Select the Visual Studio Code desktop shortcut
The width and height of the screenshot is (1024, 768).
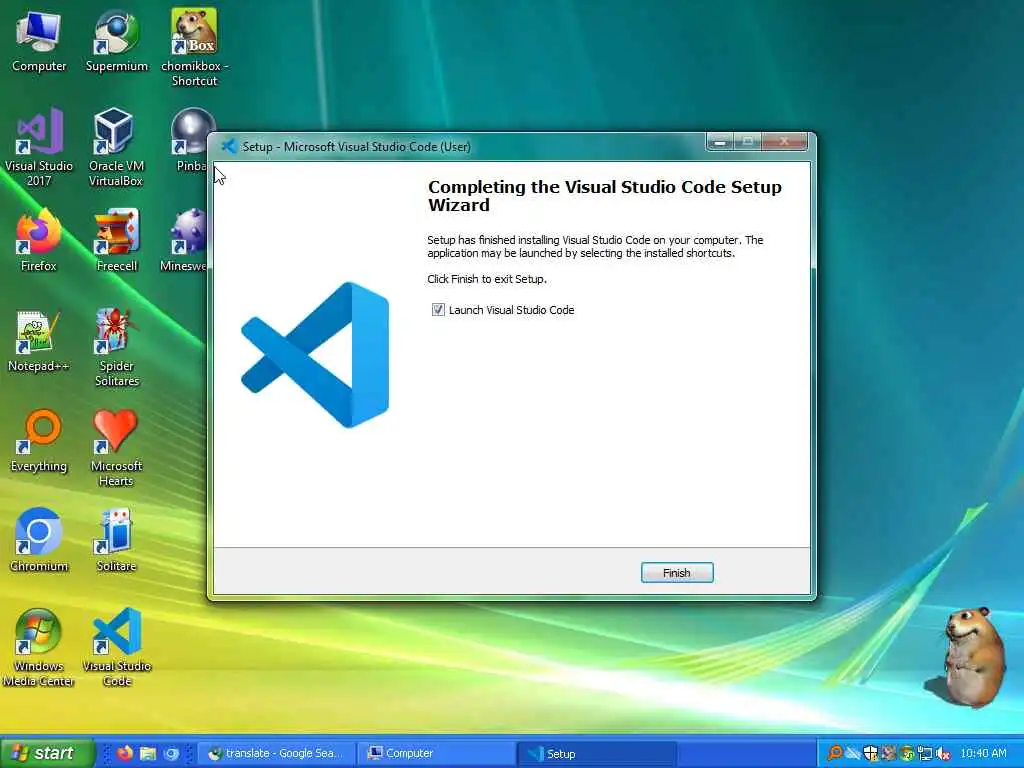[116, 648]
